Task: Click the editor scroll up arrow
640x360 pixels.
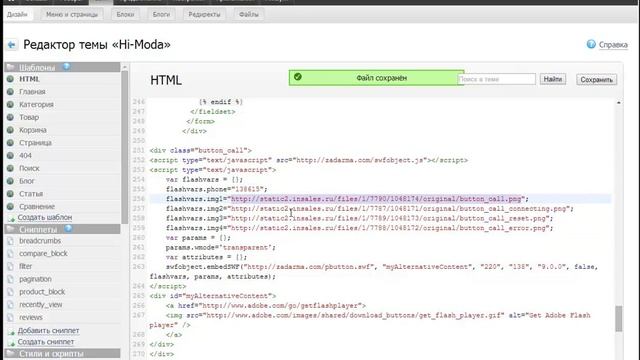Action: click(x=619, y=102)
